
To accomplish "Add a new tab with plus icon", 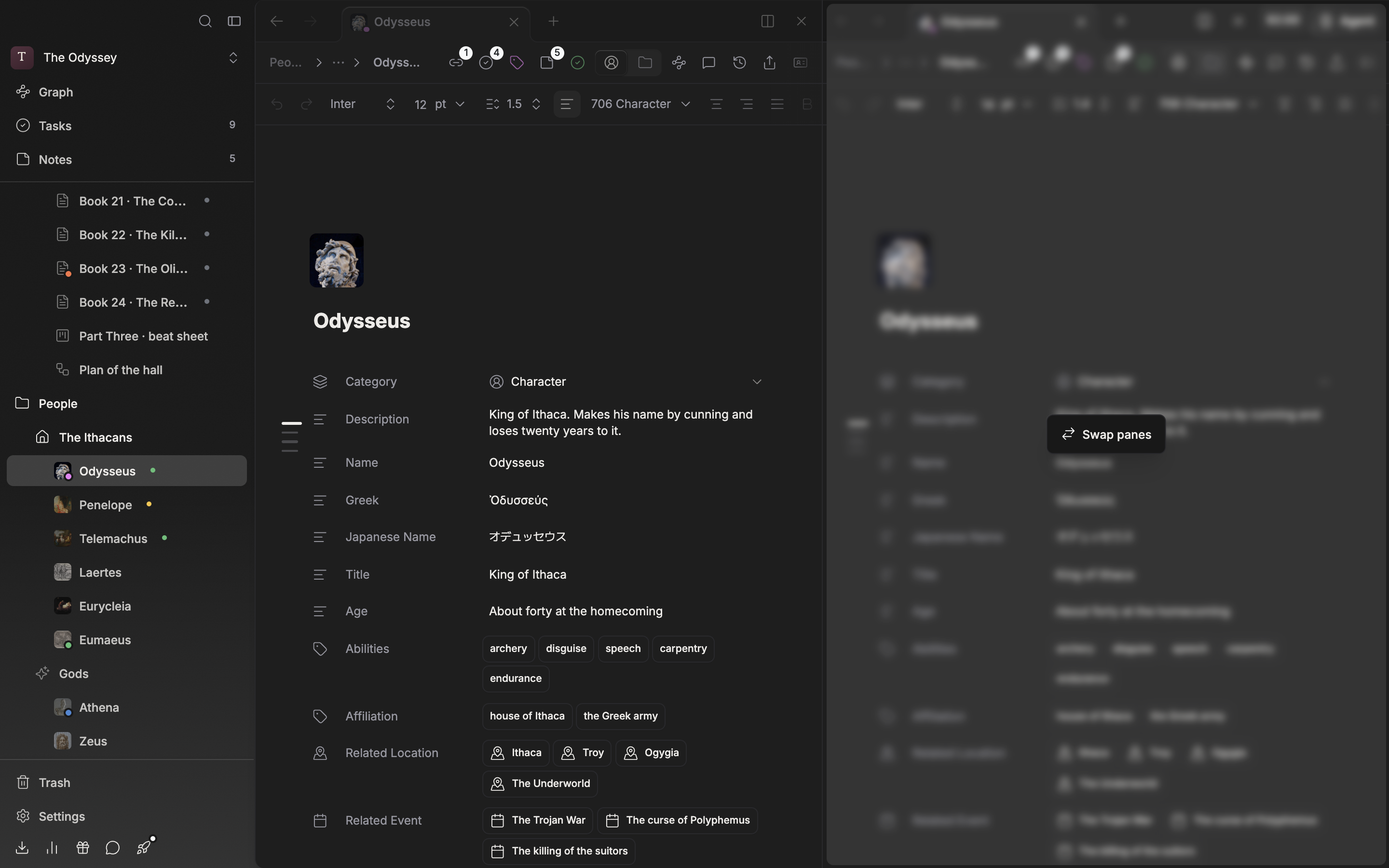I will [553, 21].
